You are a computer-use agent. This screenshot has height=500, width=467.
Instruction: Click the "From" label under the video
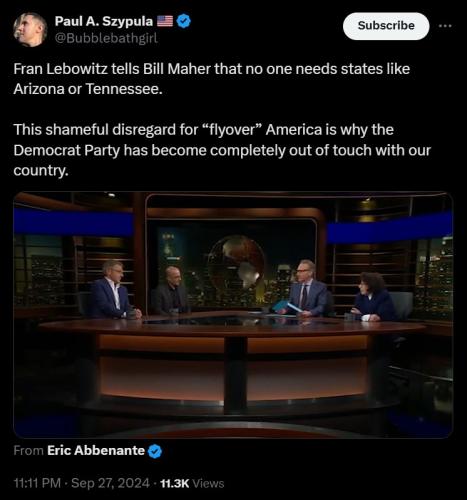coord(29,451)
